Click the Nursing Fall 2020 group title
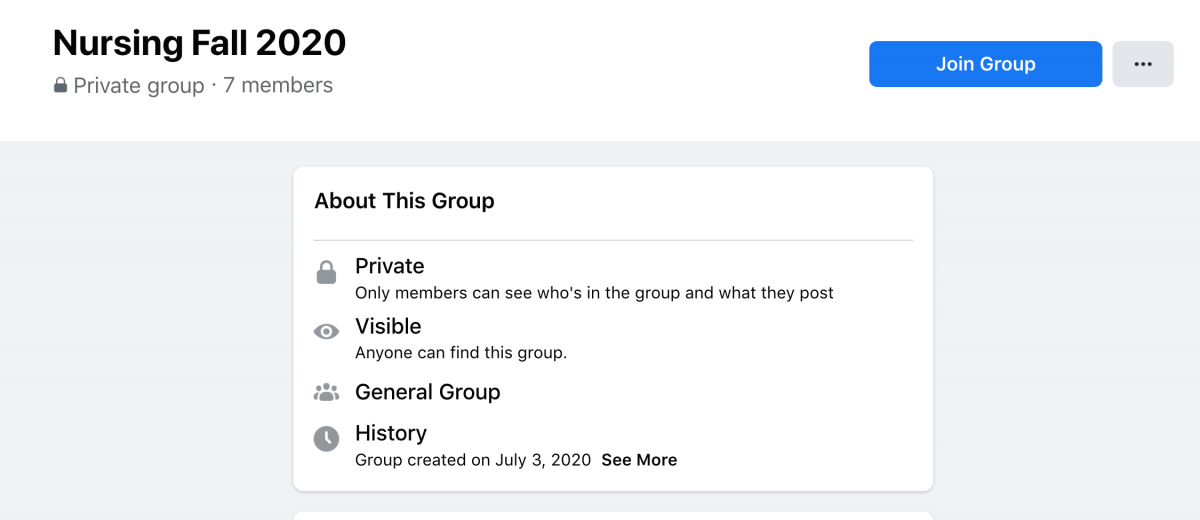Viewport: 1200px width, 520px height. (x=199, y=42)
